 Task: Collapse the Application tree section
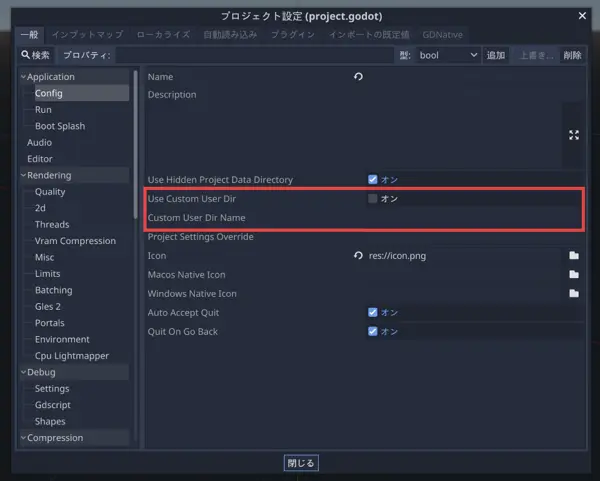[x=23, y=77]
